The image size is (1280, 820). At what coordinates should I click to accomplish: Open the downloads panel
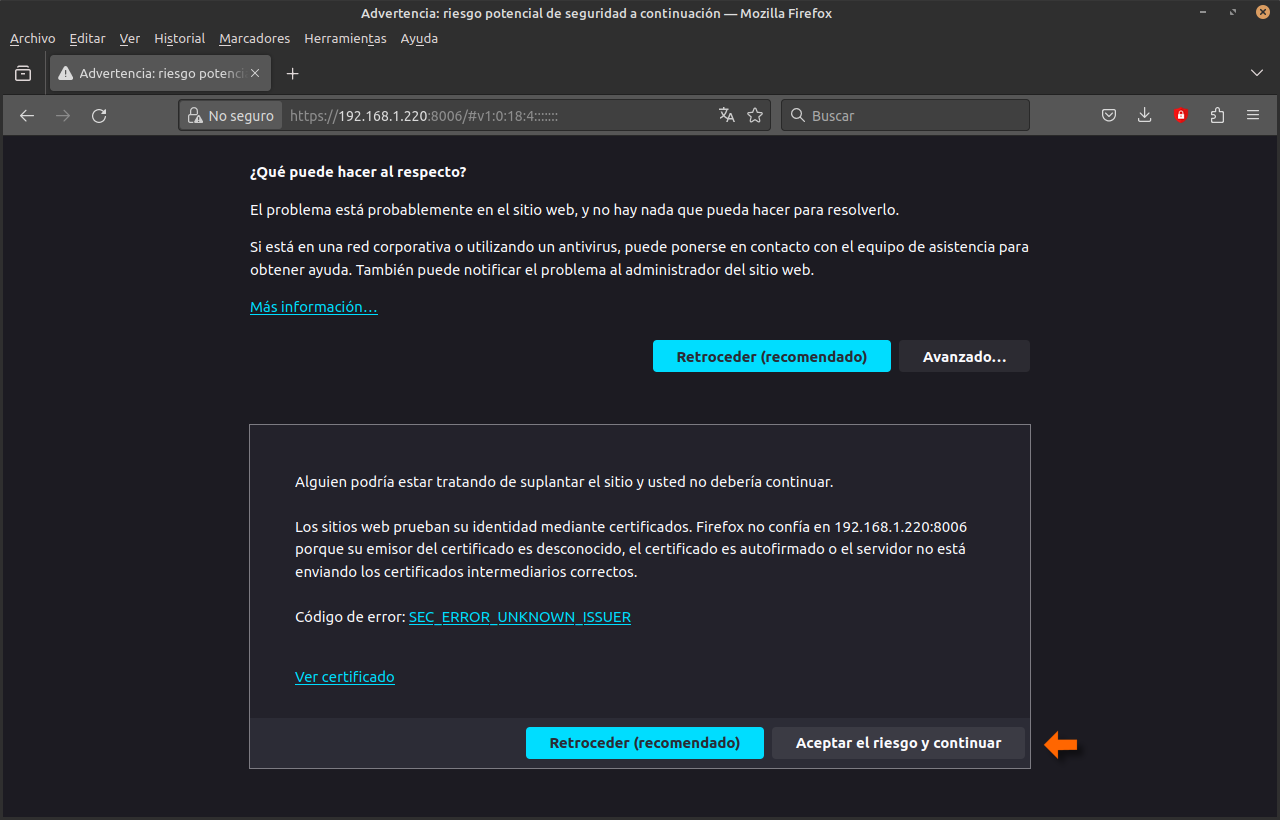click(1145, 116)
